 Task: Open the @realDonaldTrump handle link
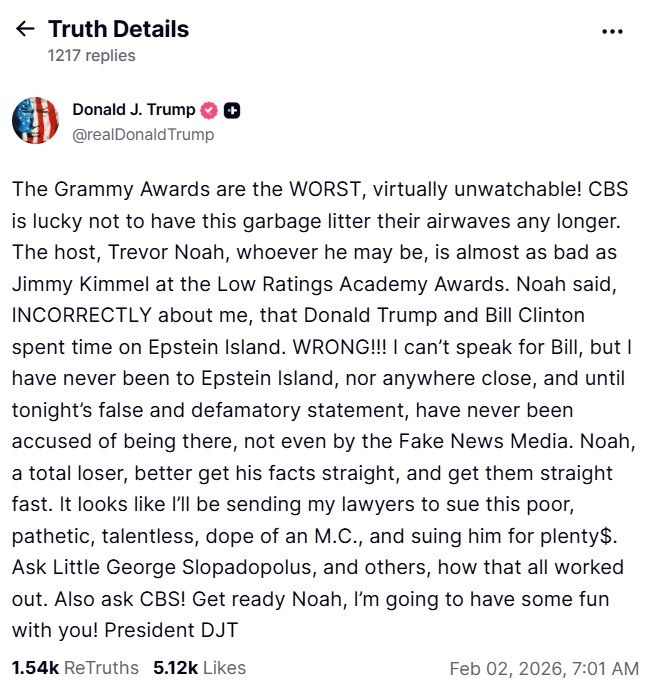pyautogui.click(x=143, y=134)
